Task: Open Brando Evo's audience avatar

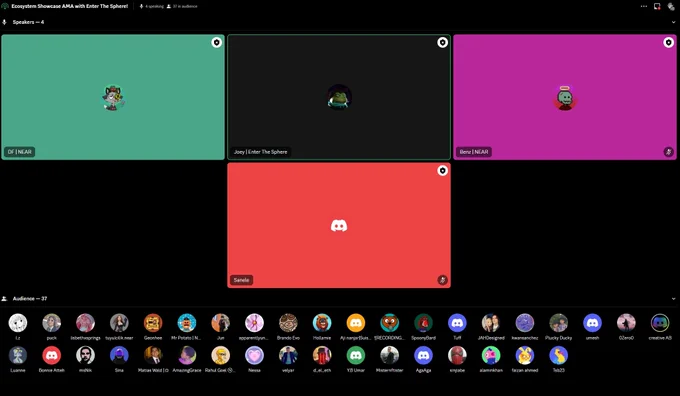Action: pyautogui.click(x=288, y=323)
